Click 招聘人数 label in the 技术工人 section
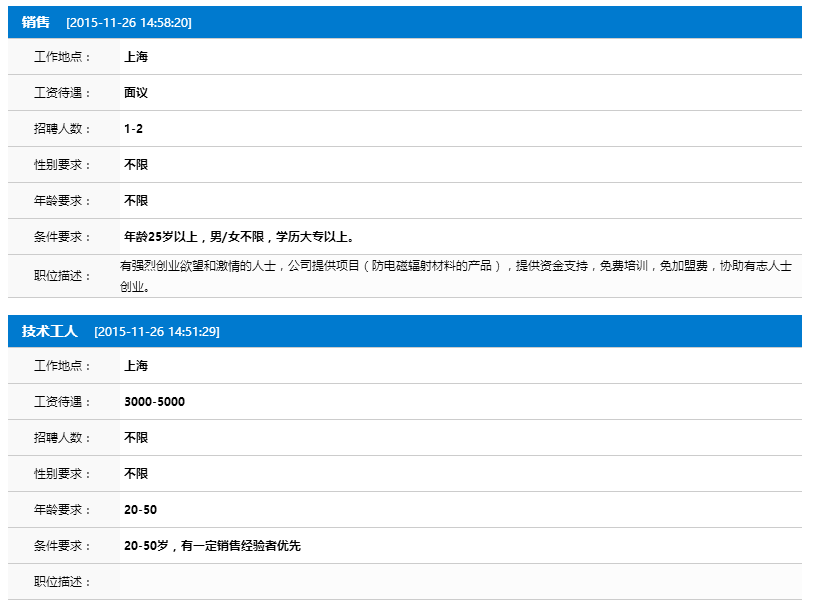This screenshot has width=816, height=611. coord(62,438)
